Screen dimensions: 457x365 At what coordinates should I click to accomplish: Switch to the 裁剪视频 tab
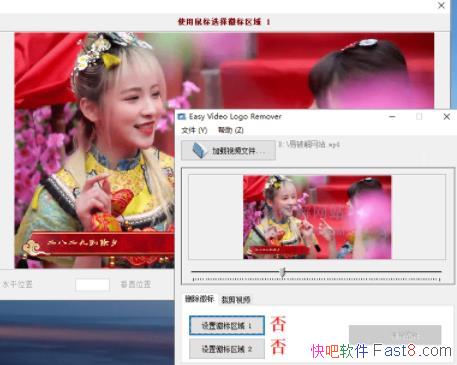click(x=236, y=300)
